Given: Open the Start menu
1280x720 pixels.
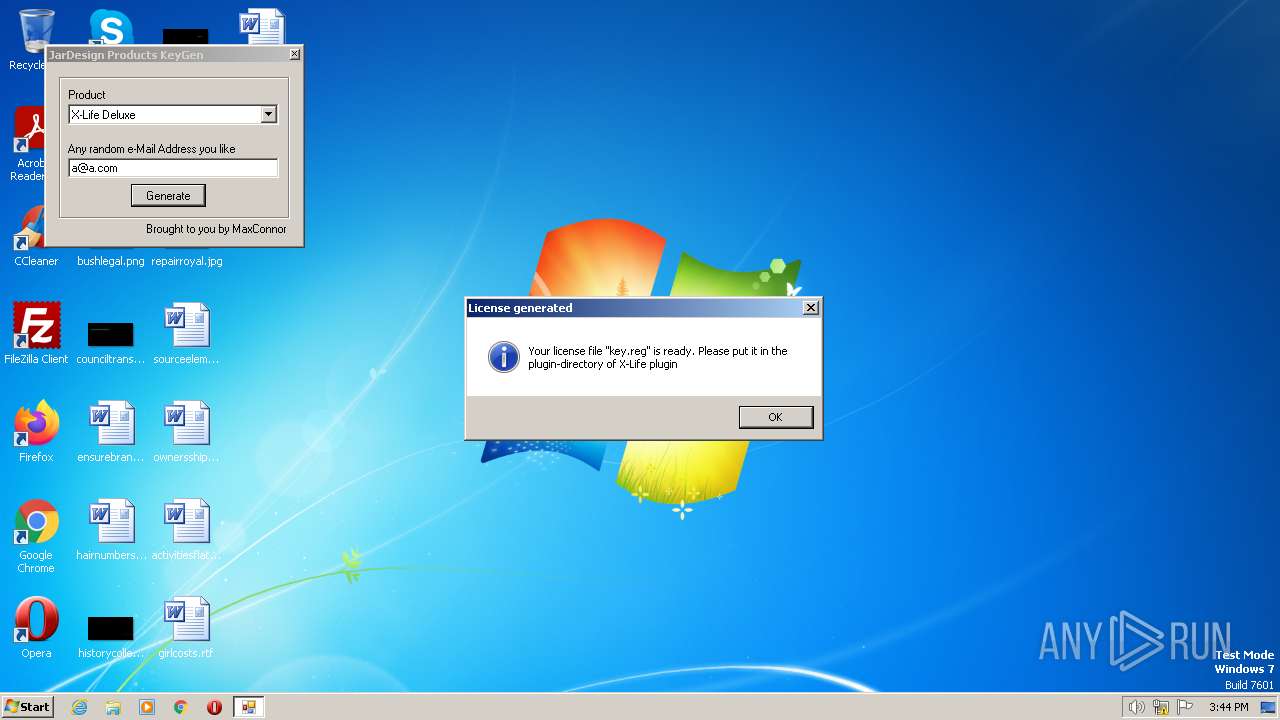Looking at the screenshot, I should click(27, 706).
